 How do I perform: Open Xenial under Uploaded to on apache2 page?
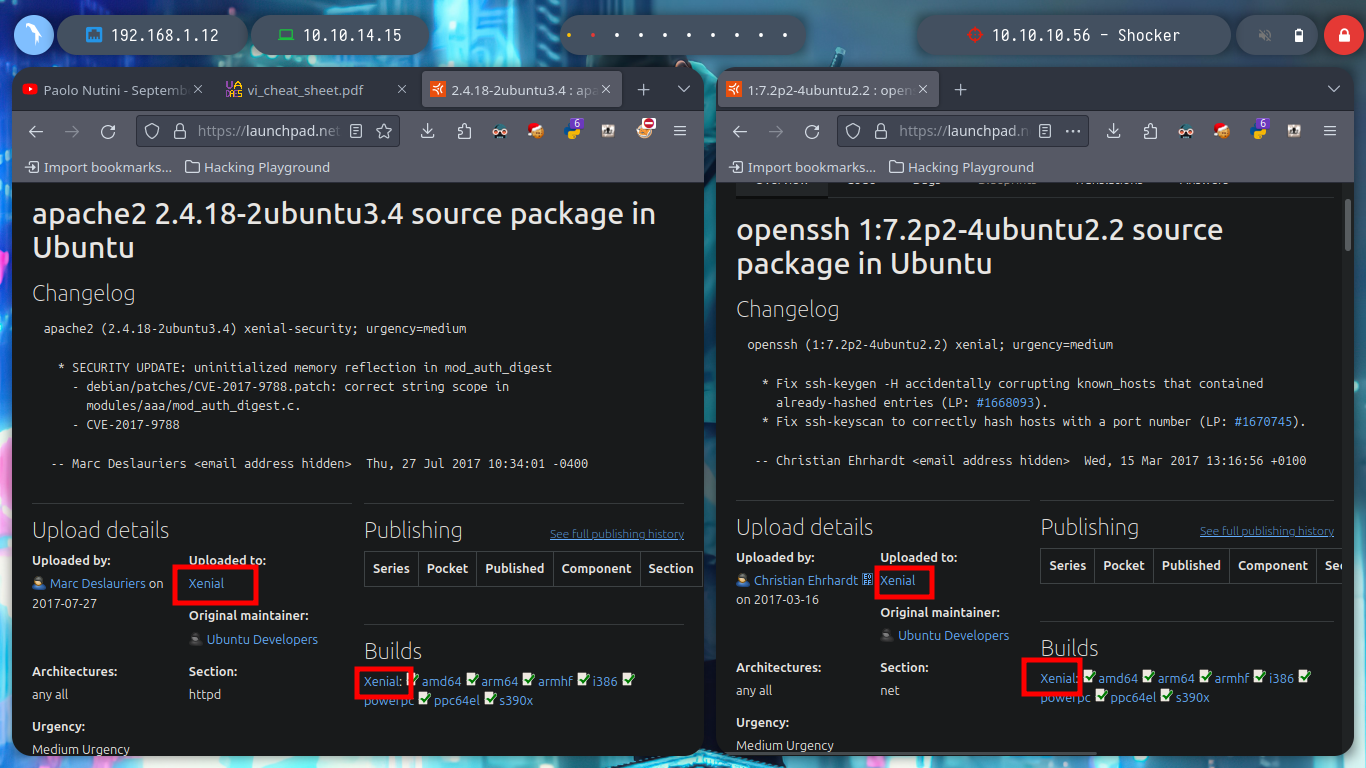(206, 583)
